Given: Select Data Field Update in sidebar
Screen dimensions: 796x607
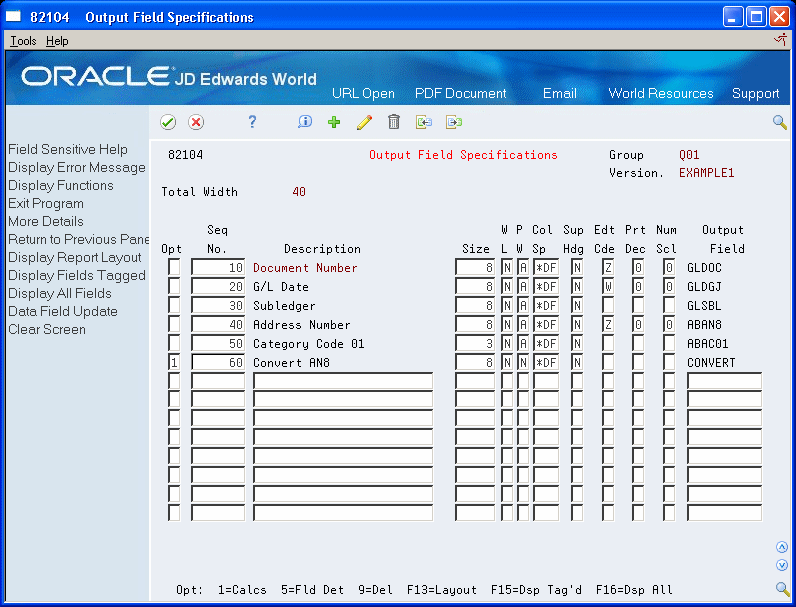Looking at the screenshot, I should pos(62,311).
